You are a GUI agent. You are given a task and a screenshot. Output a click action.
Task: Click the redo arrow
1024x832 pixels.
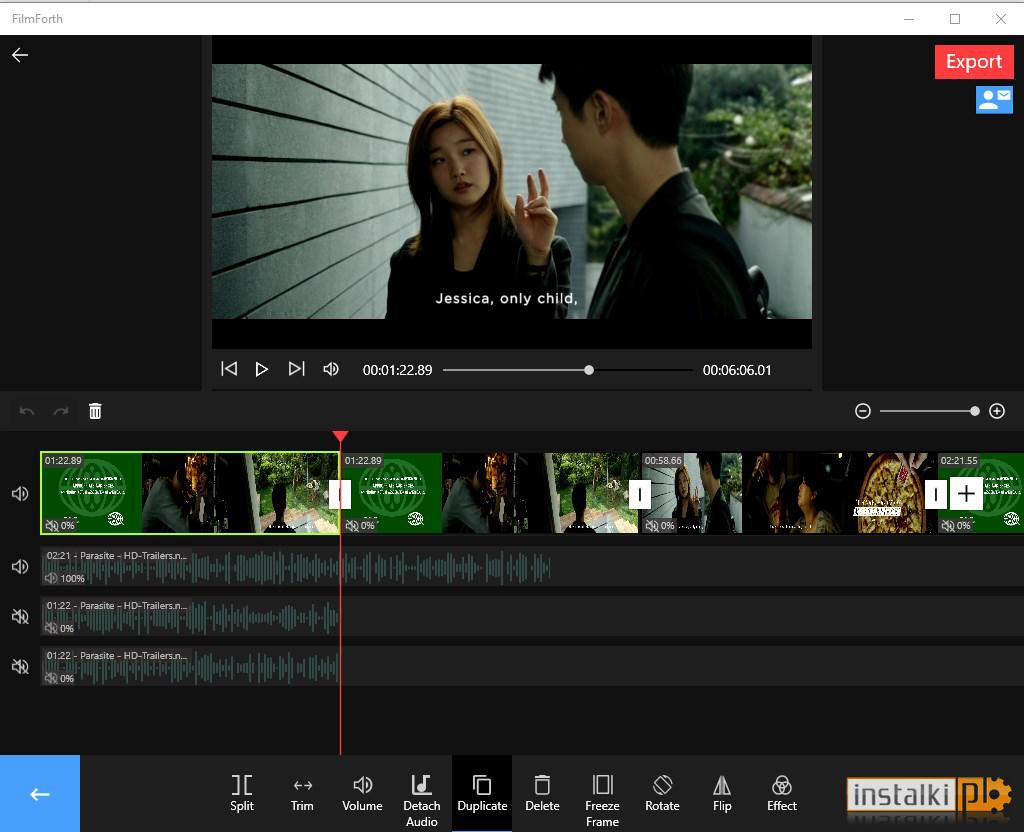pos(61,411)
